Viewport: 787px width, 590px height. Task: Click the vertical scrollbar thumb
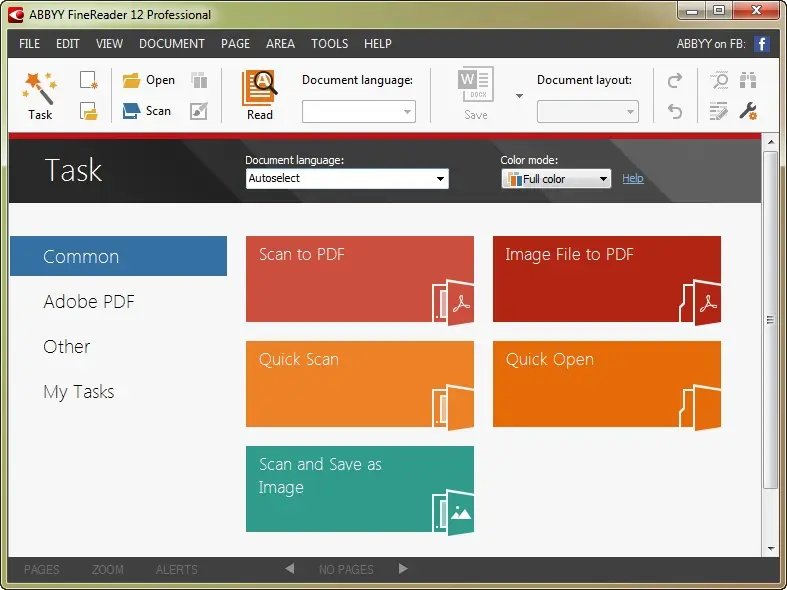[770, 320]
